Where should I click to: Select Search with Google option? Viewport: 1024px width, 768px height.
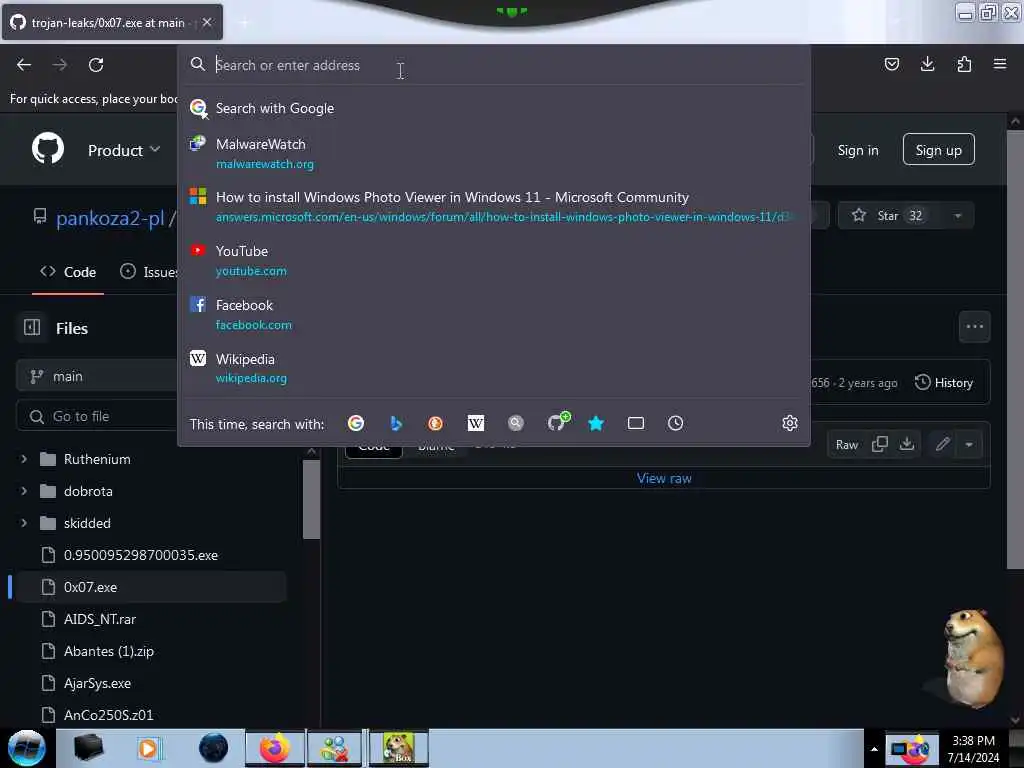point(494,108)
